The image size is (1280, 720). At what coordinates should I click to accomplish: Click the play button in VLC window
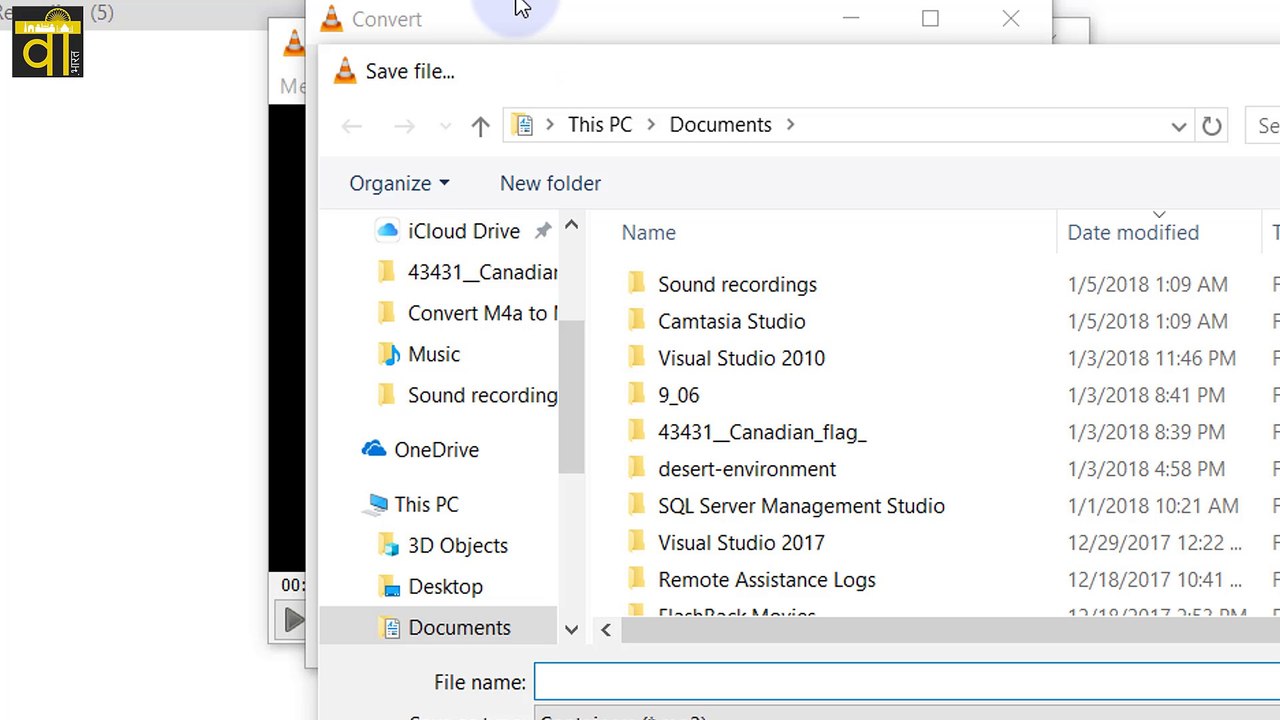tap(292, 620)
